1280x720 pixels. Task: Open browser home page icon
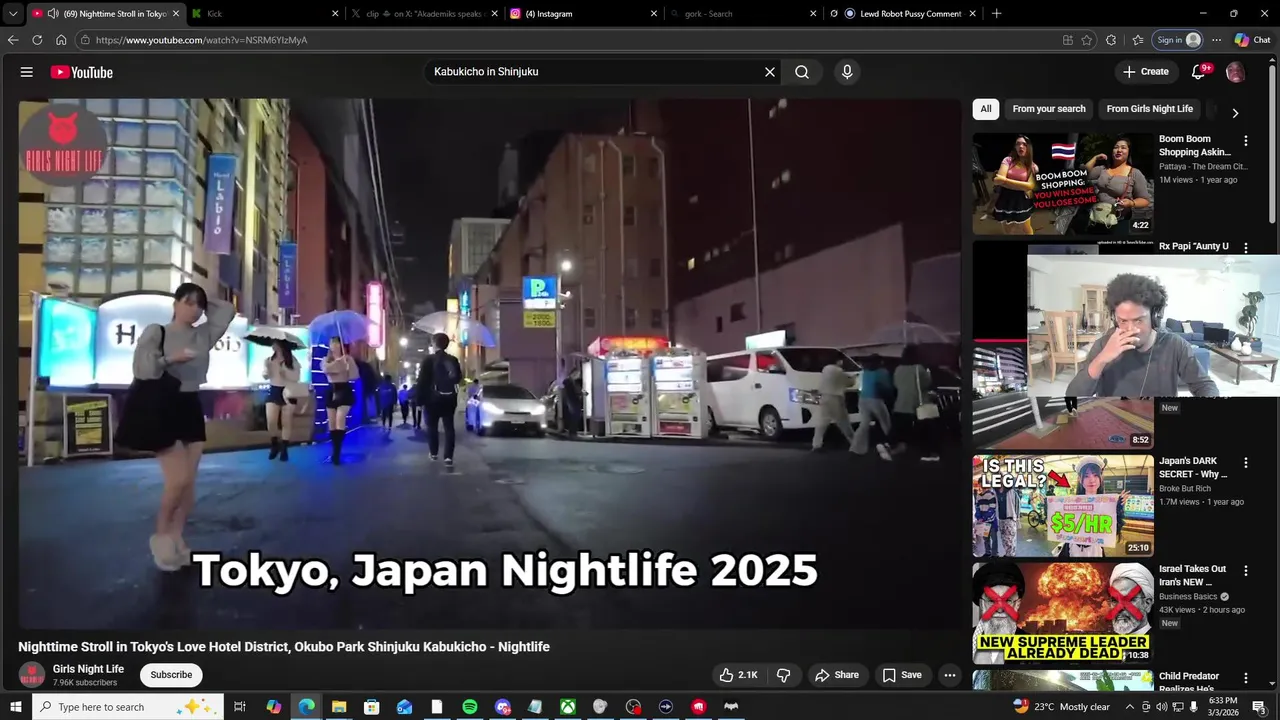pyautogui.click(x=61, y=40)
